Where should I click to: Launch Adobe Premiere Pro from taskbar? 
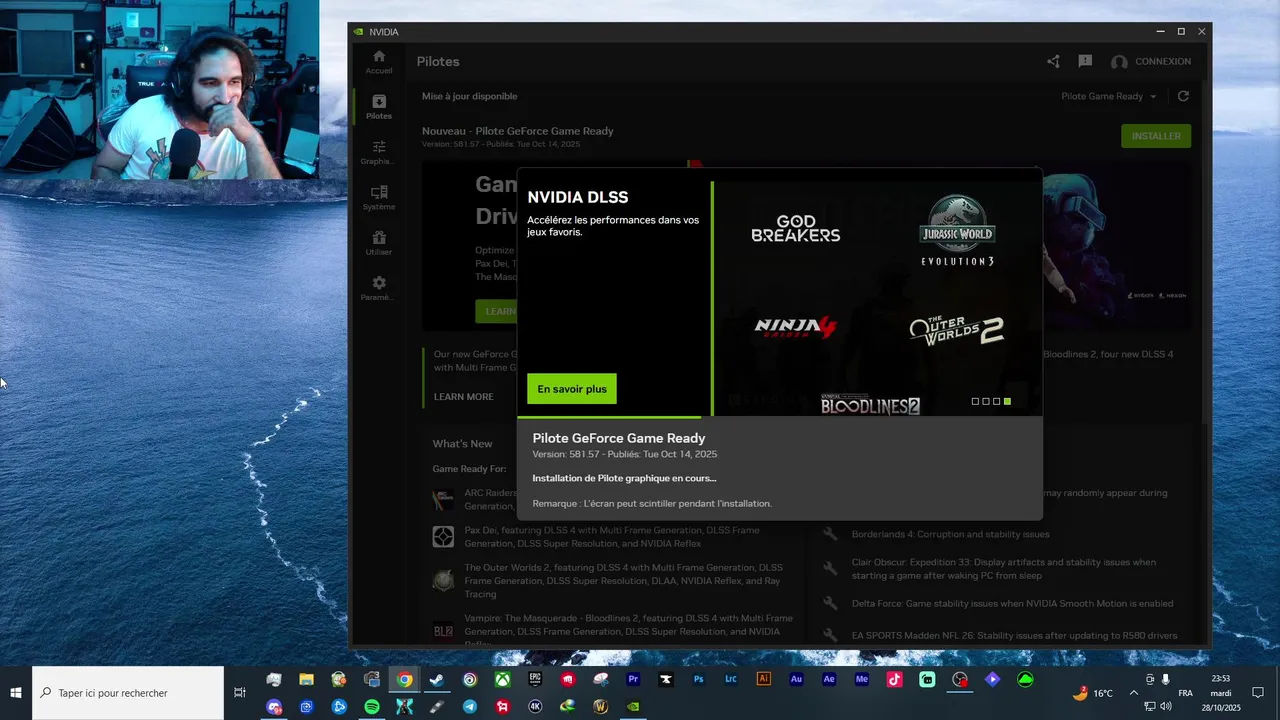(633, 680)
